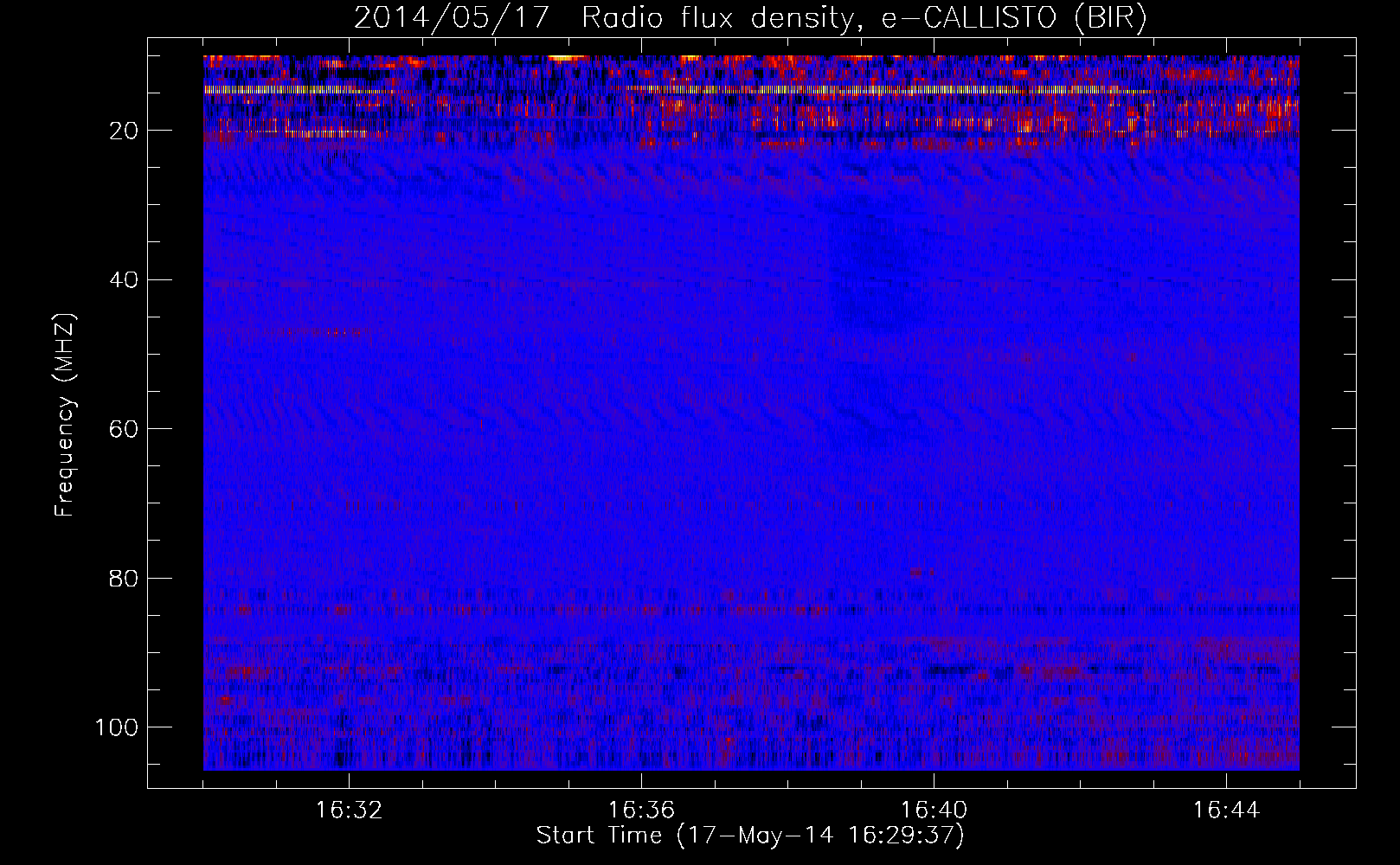Click the 20 MHz frequency tick label
This screenshot has width=1400, height=865.
[125, 131]
